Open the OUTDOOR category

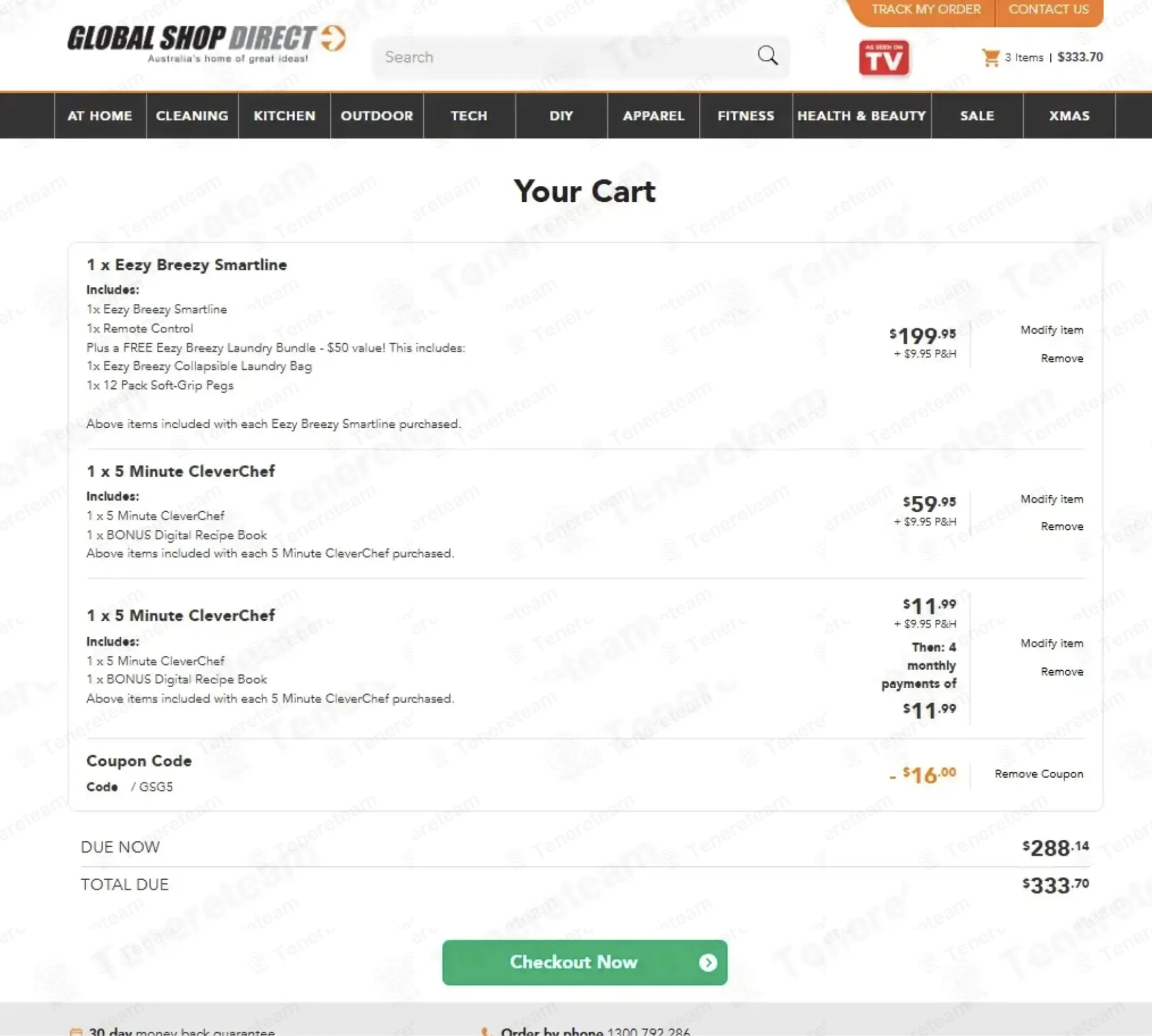pos(377,116)
